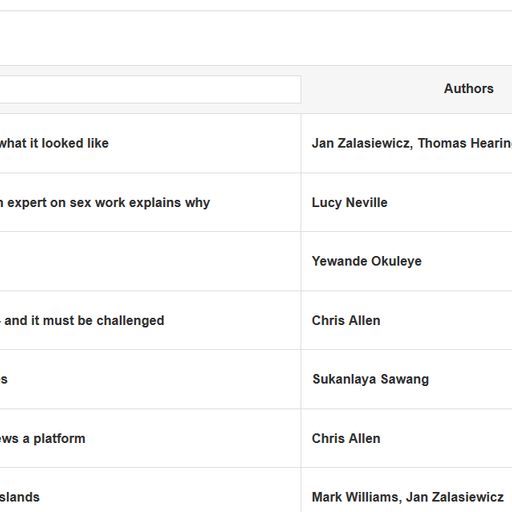The image size is (512, 512).
Task: Click author Yewande Okuleye
Action: [366, 261]
